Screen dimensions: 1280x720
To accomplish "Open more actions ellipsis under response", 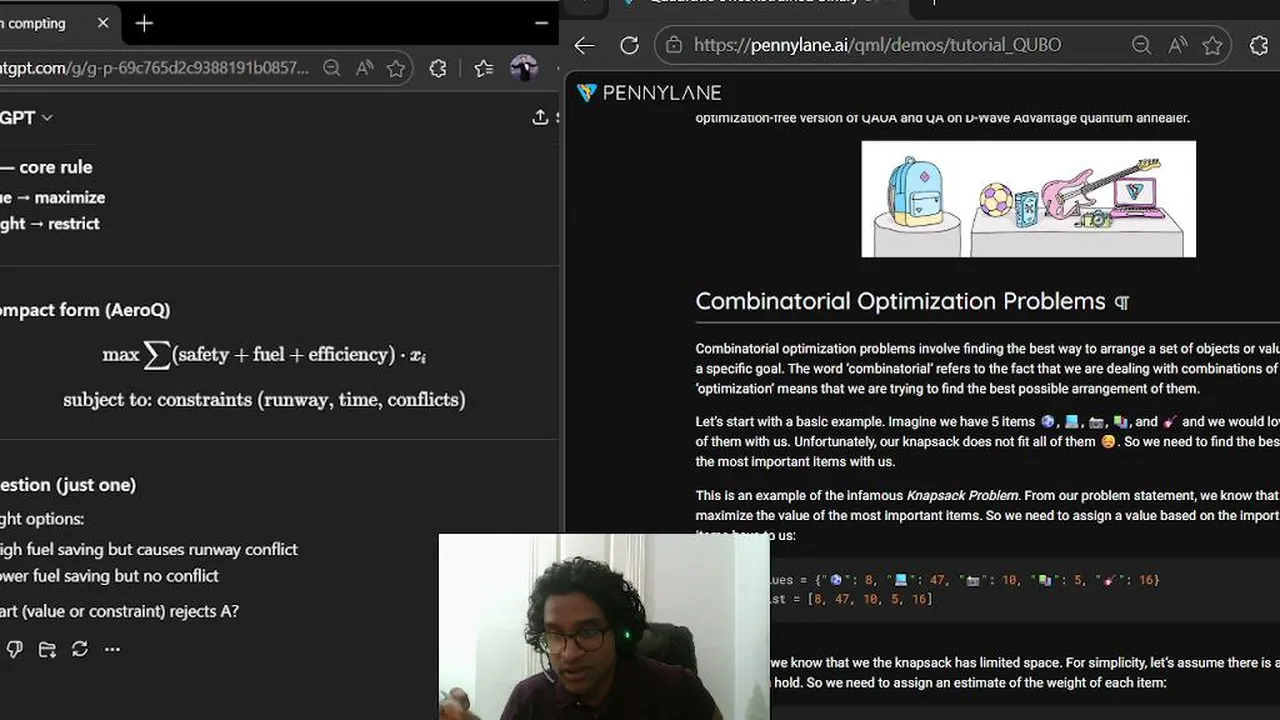I will 112,649.
